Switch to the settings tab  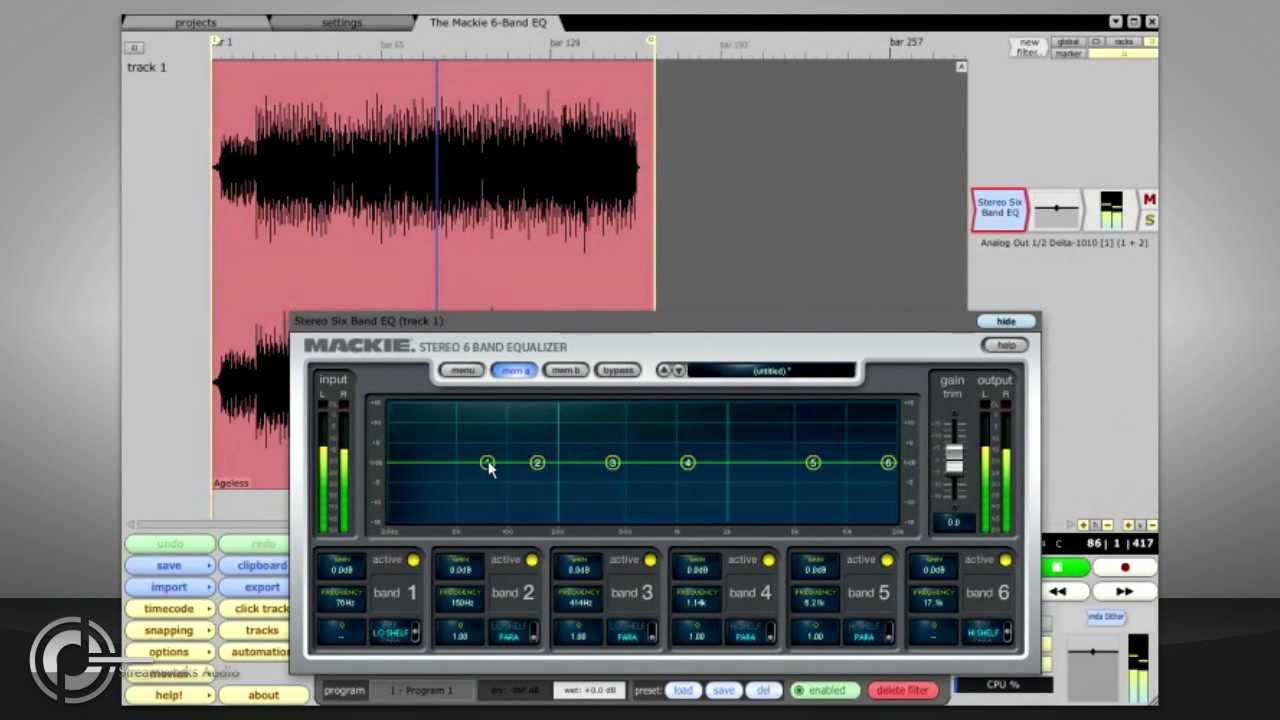pos(342,23)
